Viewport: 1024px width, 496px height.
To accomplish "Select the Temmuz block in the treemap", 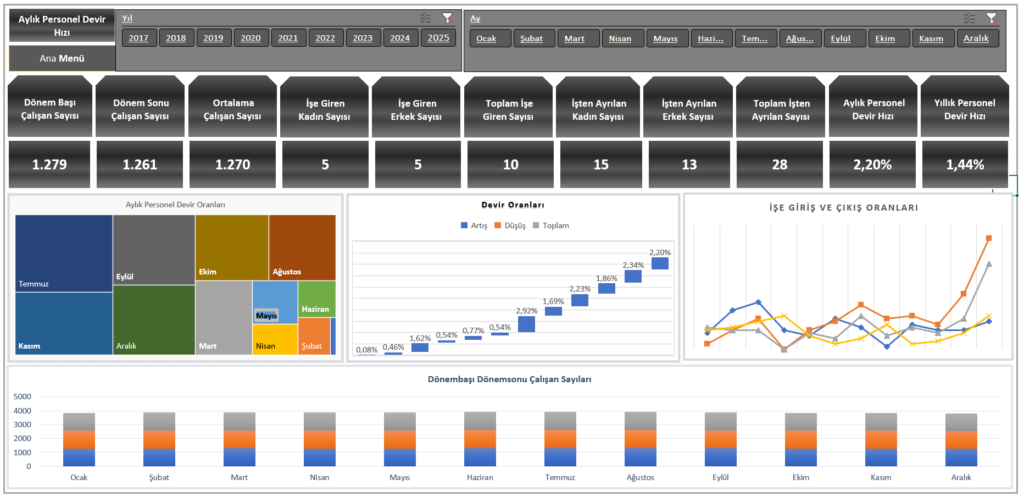I will coord(64,253).
